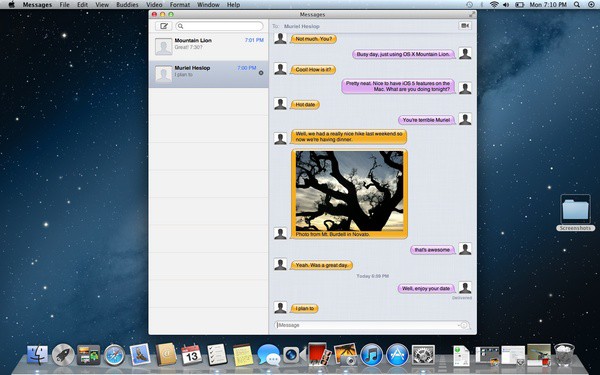Open the Time Machine menu bar icon
The width and height of the screenshot is (600, 375).
(x=469, y=5)
